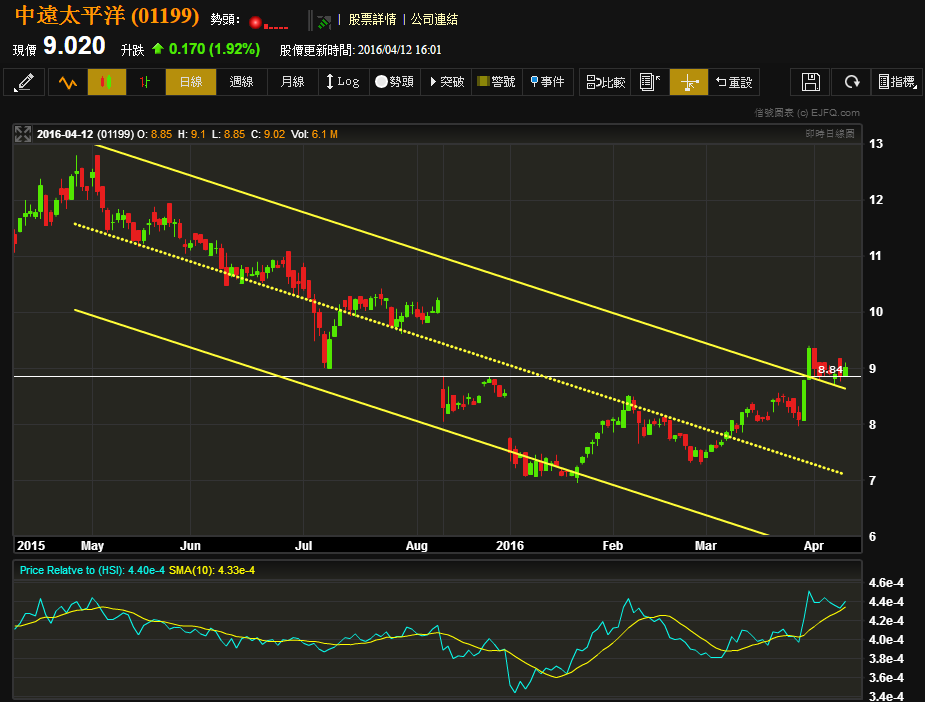925x702 pixels.
Task: Click the chart date 2016-04-12 header
Action: point(65,135)
